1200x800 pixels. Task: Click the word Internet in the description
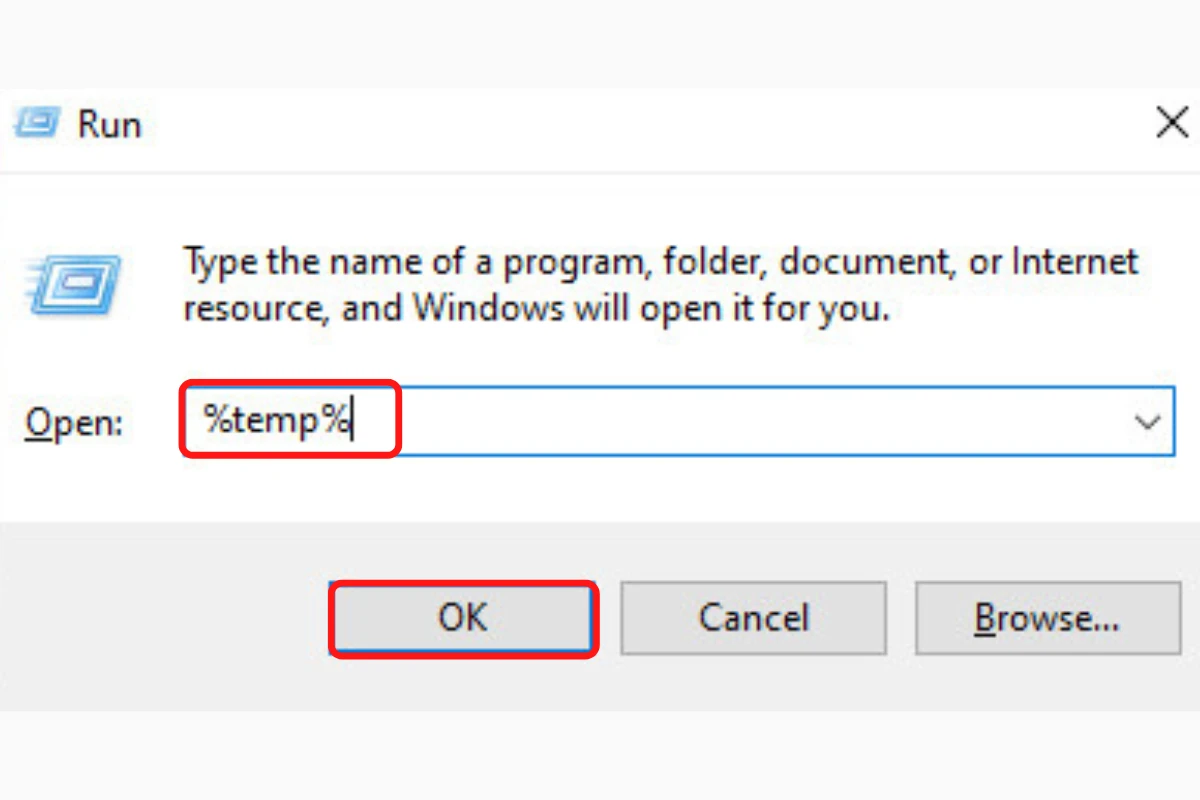coord(1075,261)
